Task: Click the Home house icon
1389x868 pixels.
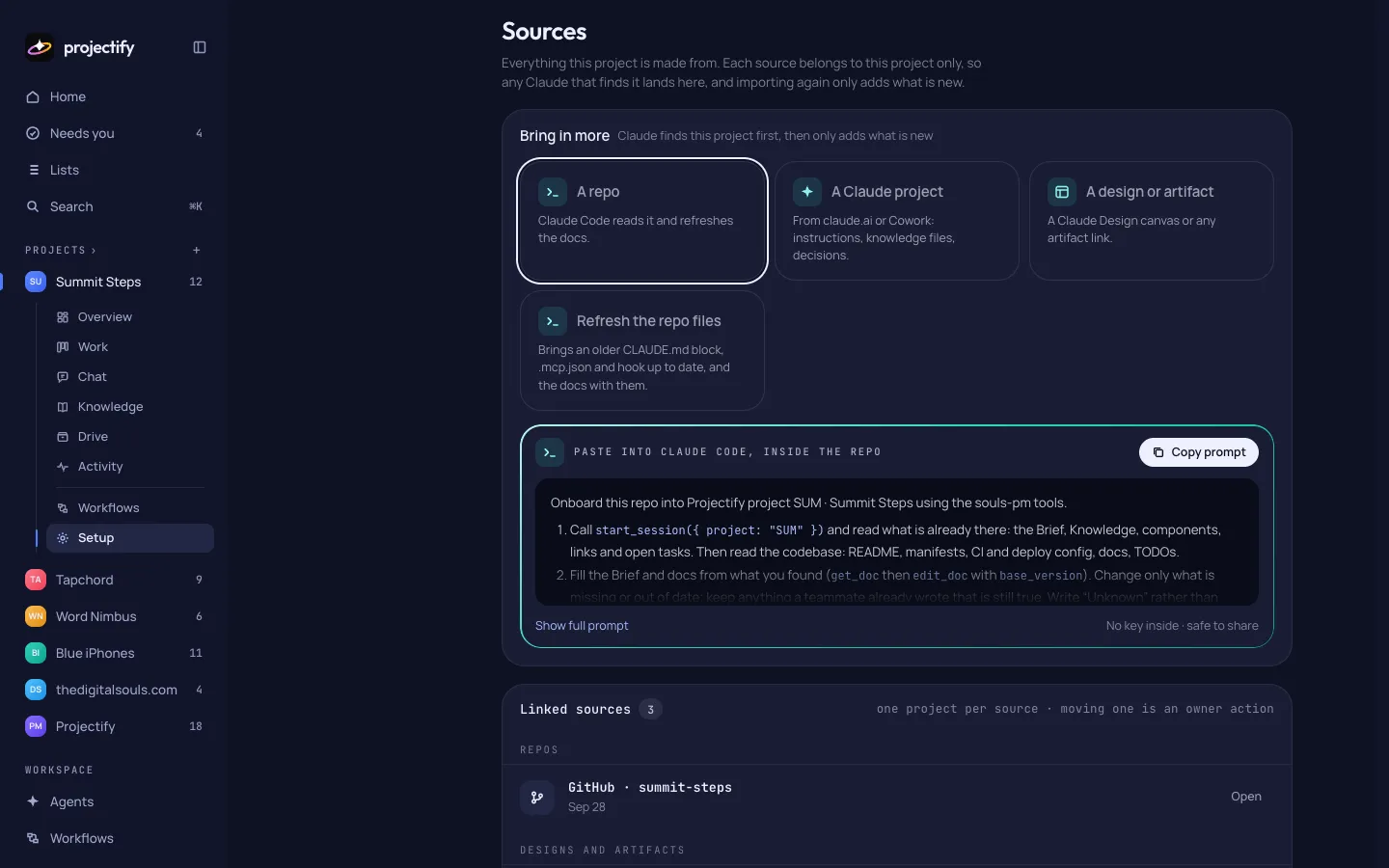Action: tap(33, 96)
